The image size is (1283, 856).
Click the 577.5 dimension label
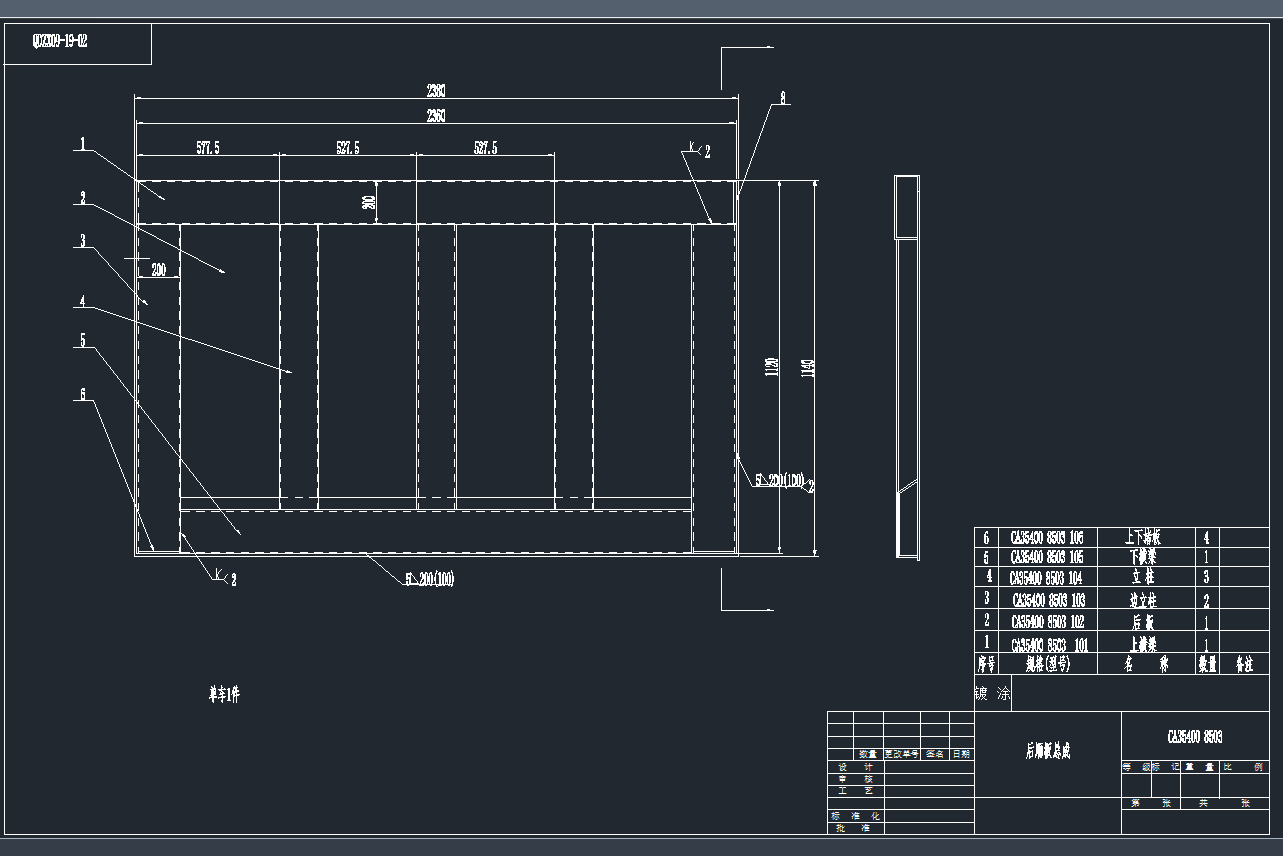pyautogui.click(x=208, y=148)
